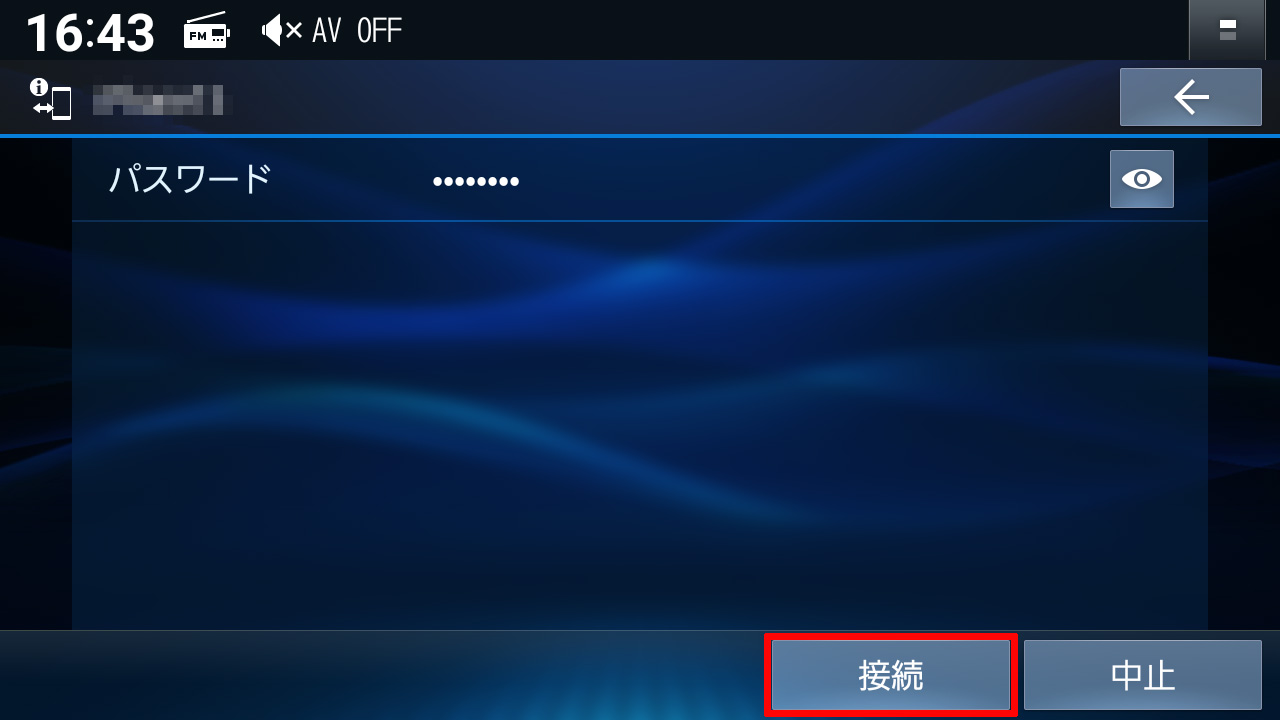Tap the パスワード label
The height and width of the screenshot is (720, 1280).
coord(190,180)
